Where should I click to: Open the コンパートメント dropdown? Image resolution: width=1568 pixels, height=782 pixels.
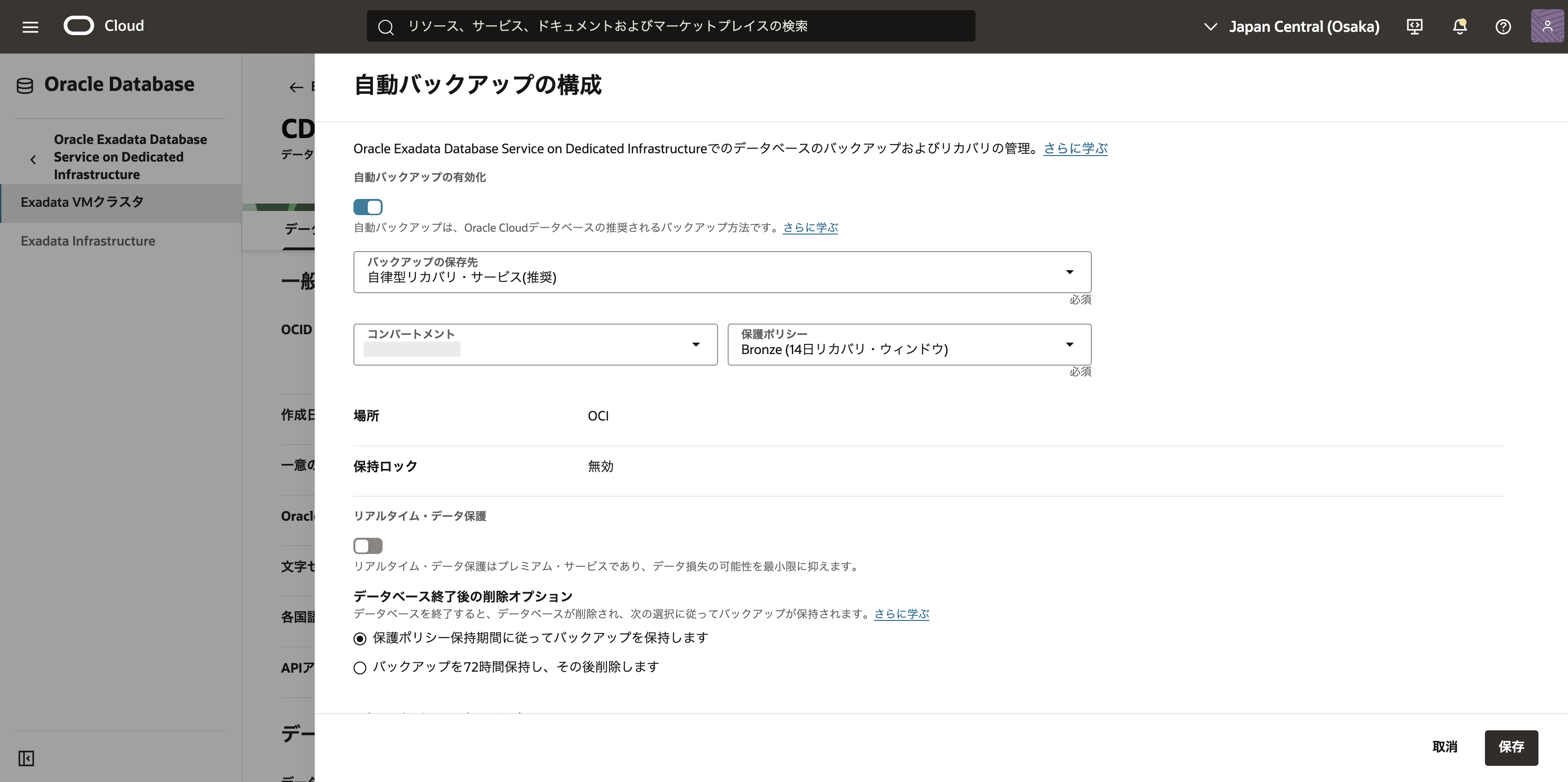pyautogui.click(x=535, y=345)
